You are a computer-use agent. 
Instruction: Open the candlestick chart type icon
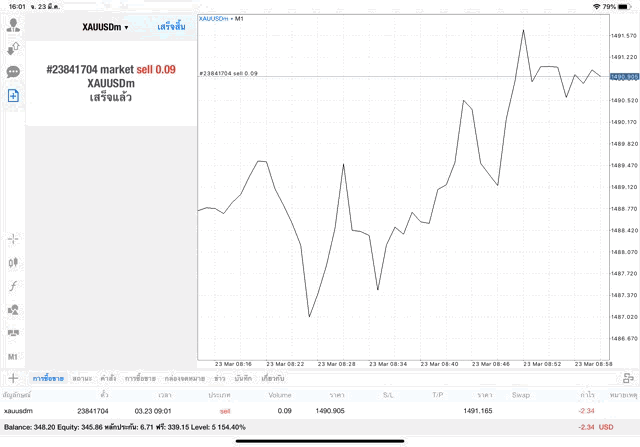point(13,263)
